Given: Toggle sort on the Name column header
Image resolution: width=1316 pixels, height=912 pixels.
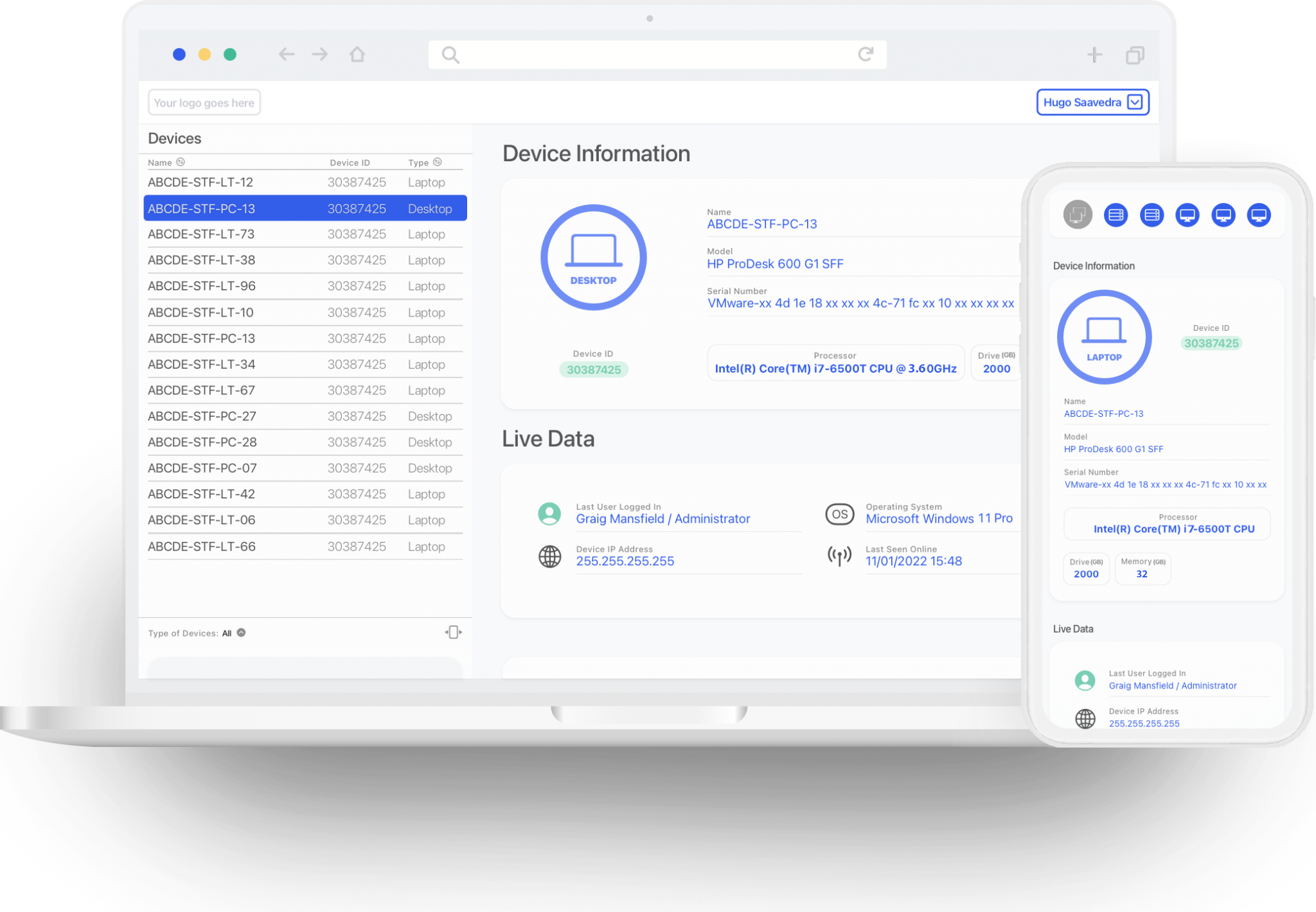Looking at the screenshot, I should click(181, 162).
